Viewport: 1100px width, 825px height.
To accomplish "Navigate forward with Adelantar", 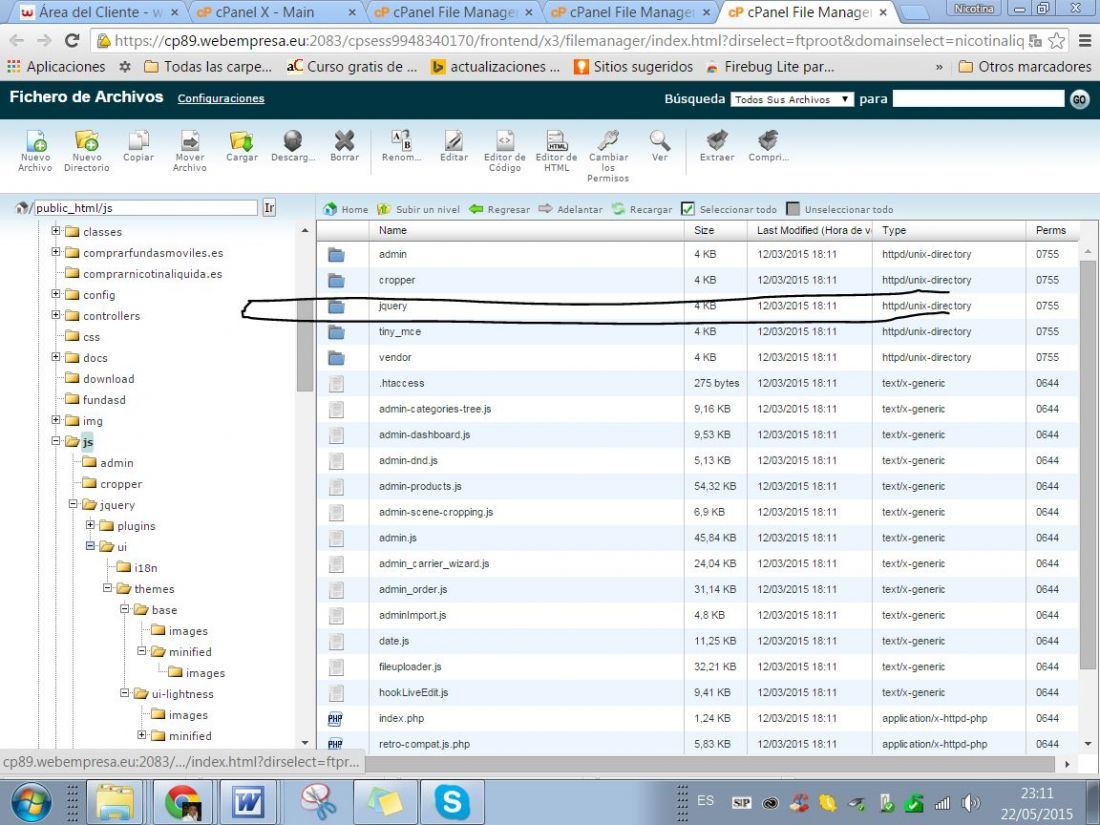I will click(x=570, y=209).
